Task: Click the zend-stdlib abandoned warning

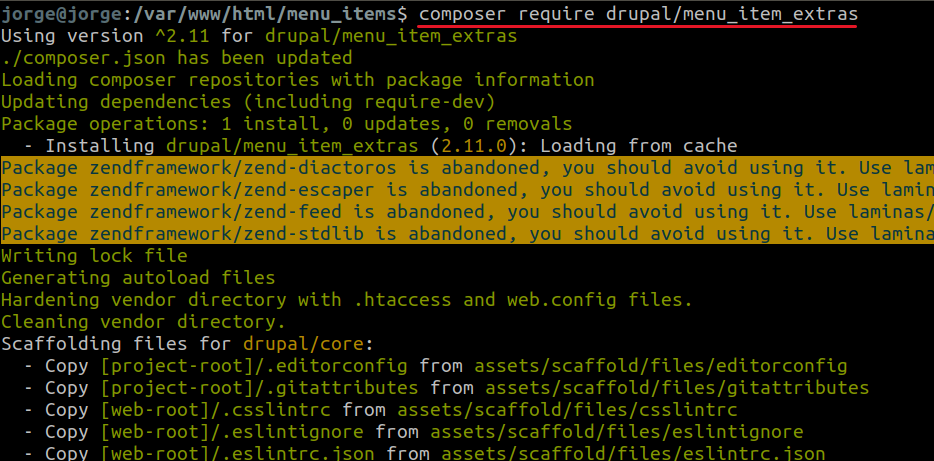Action: tap(467, 233)
